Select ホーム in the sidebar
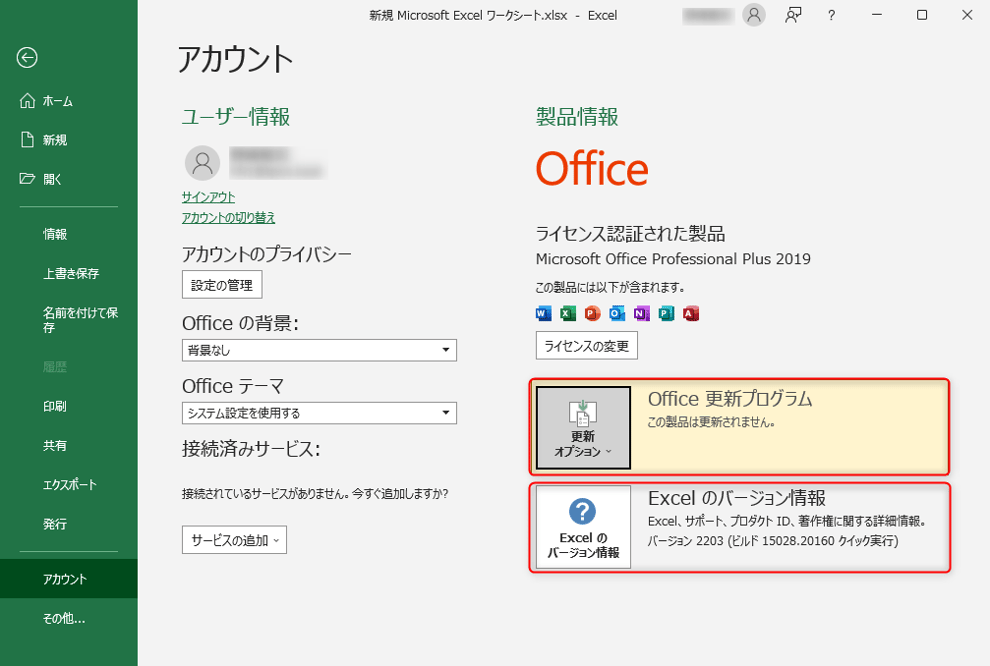Screen dimensions: 990x666 (68, 101)
